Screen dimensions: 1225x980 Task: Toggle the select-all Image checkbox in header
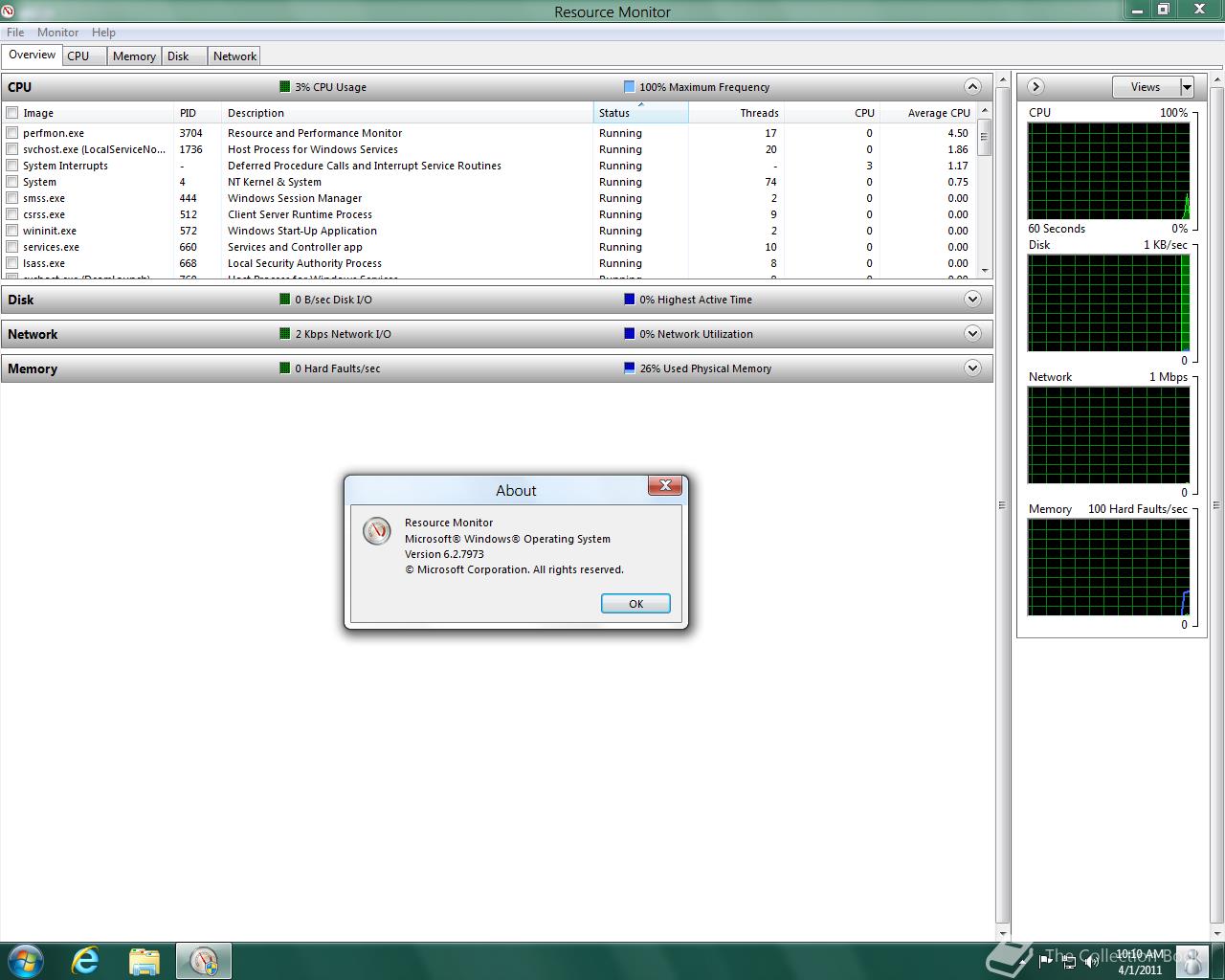(x=12, y=113)
